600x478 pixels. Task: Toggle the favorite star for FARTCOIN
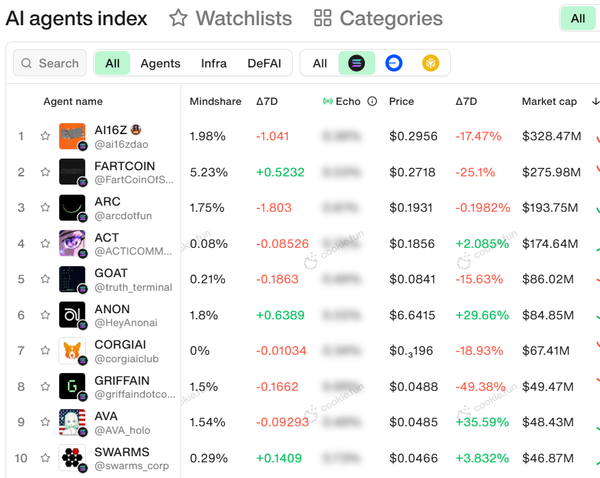tap(45, 172)
